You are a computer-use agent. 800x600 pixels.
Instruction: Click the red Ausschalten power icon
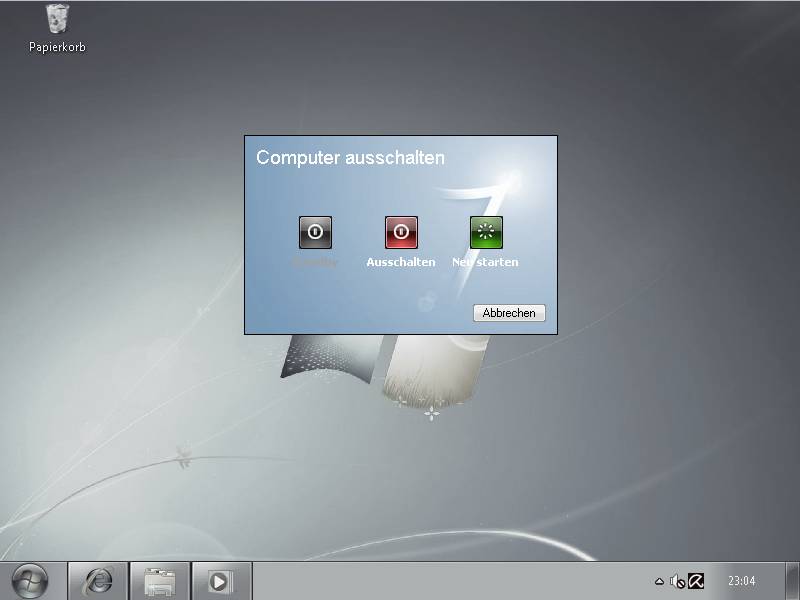401,232
